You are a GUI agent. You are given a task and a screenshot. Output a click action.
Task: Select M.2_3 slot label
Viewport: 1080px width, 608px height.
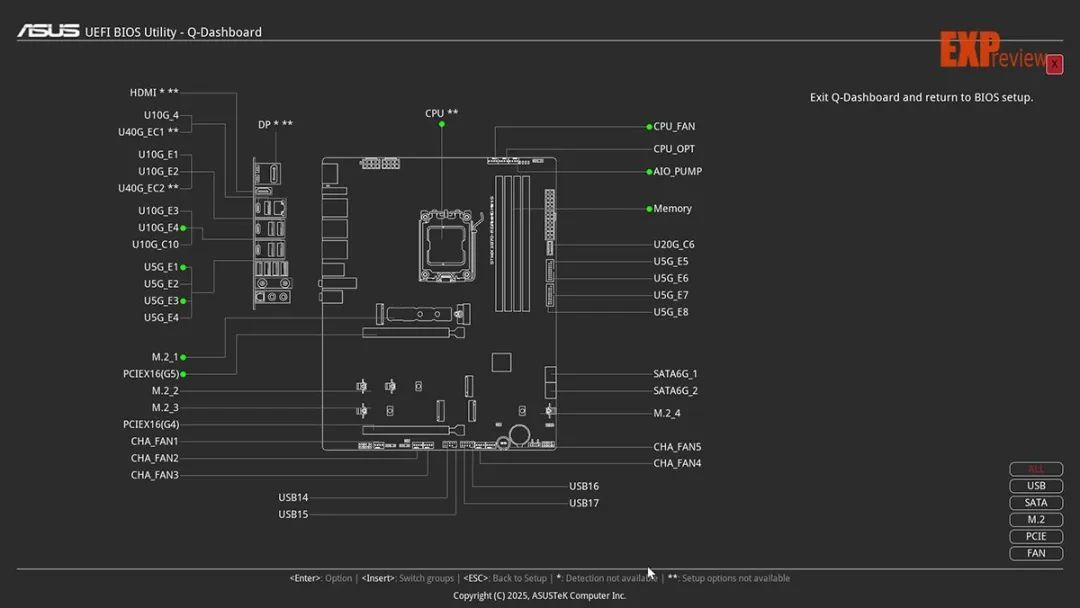pyautogui.click(x=165, y=408)
